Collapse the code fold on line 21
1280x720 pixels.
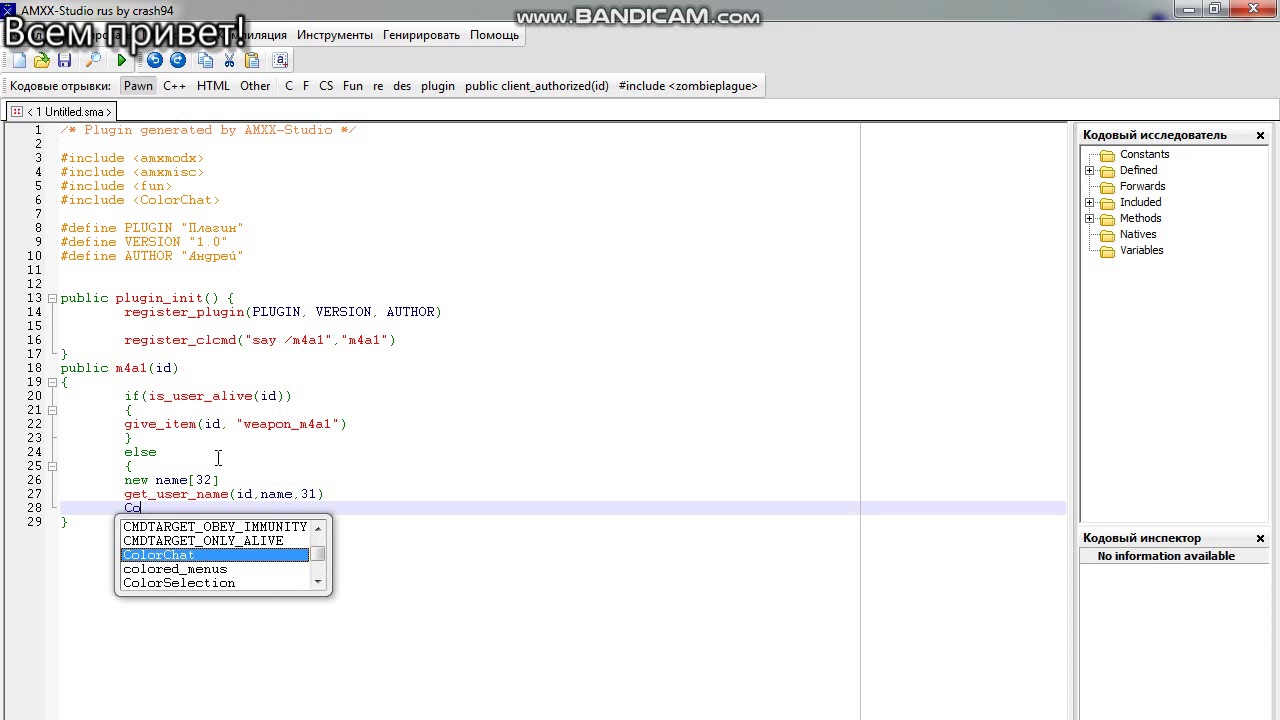[x=52, y=410]
